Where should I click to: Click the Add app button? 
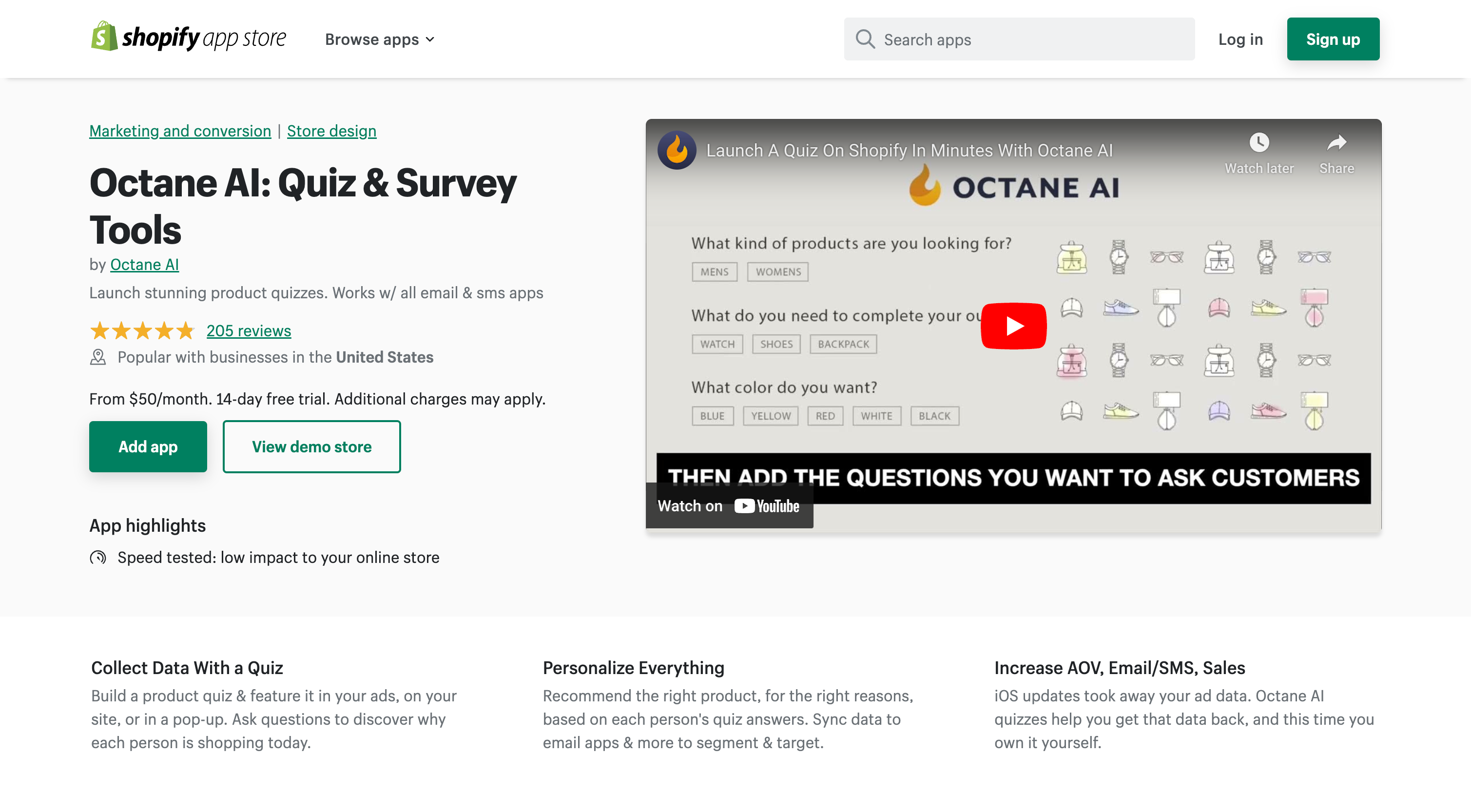148,446
